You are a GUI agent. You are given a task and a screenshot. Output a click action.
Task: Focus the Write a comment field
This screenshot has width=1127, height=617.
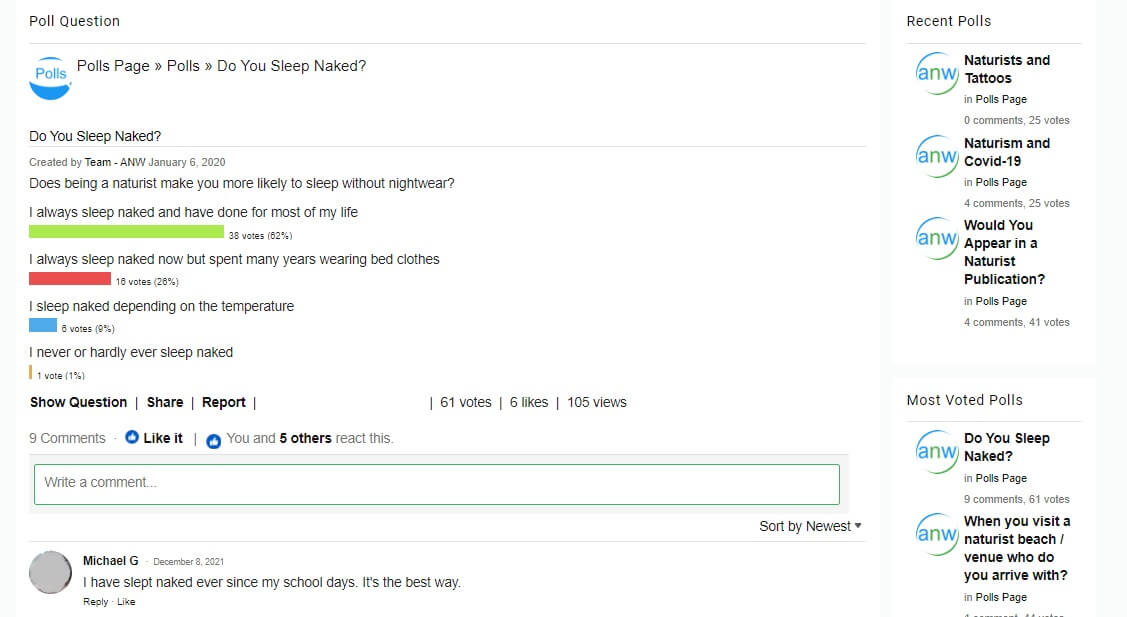437,484
